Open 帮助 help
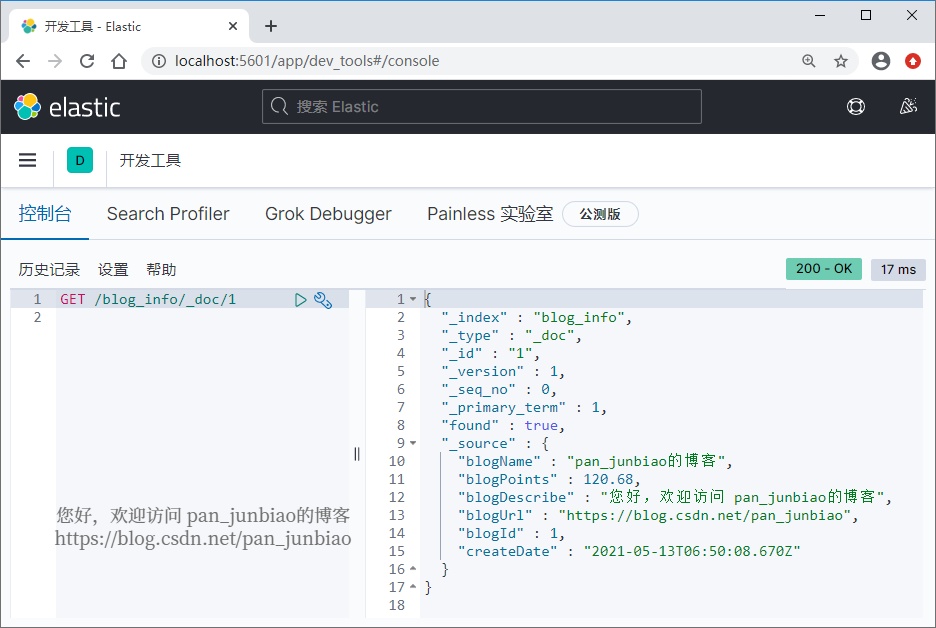Image resolution: width=936 pixels, height=628 pixels. (161, 270)
